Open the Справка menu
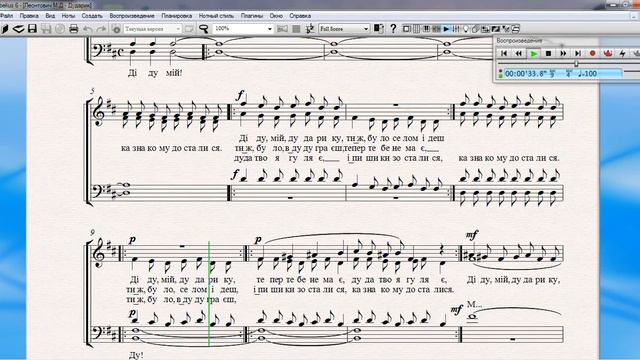Viewport: 640px width, 360px height. coord(300,16)
